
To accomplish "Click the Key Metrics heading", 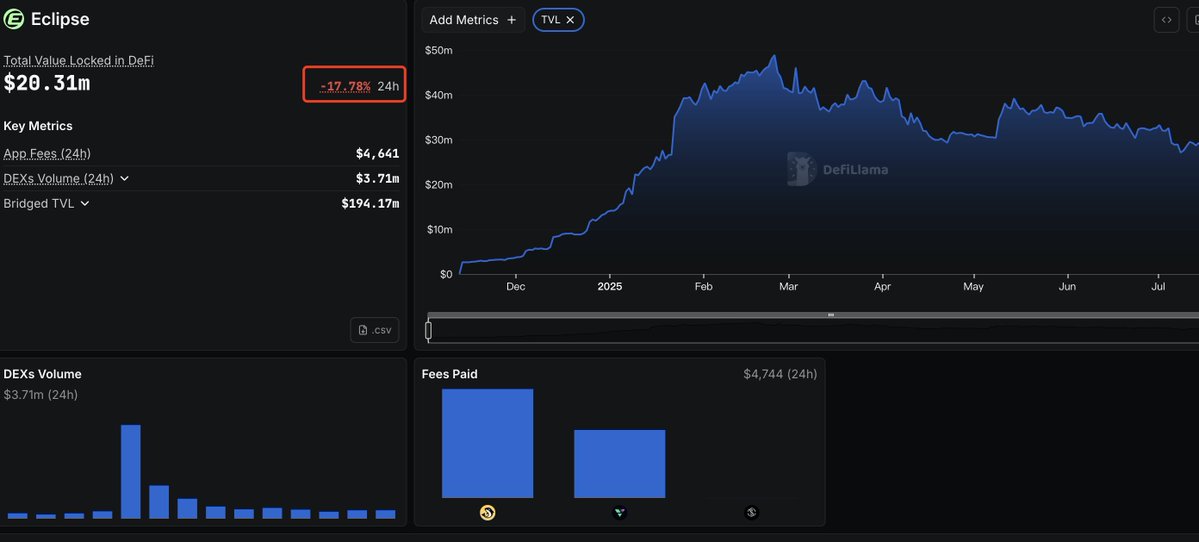I will pyautogui.click(x=38, y=126).
